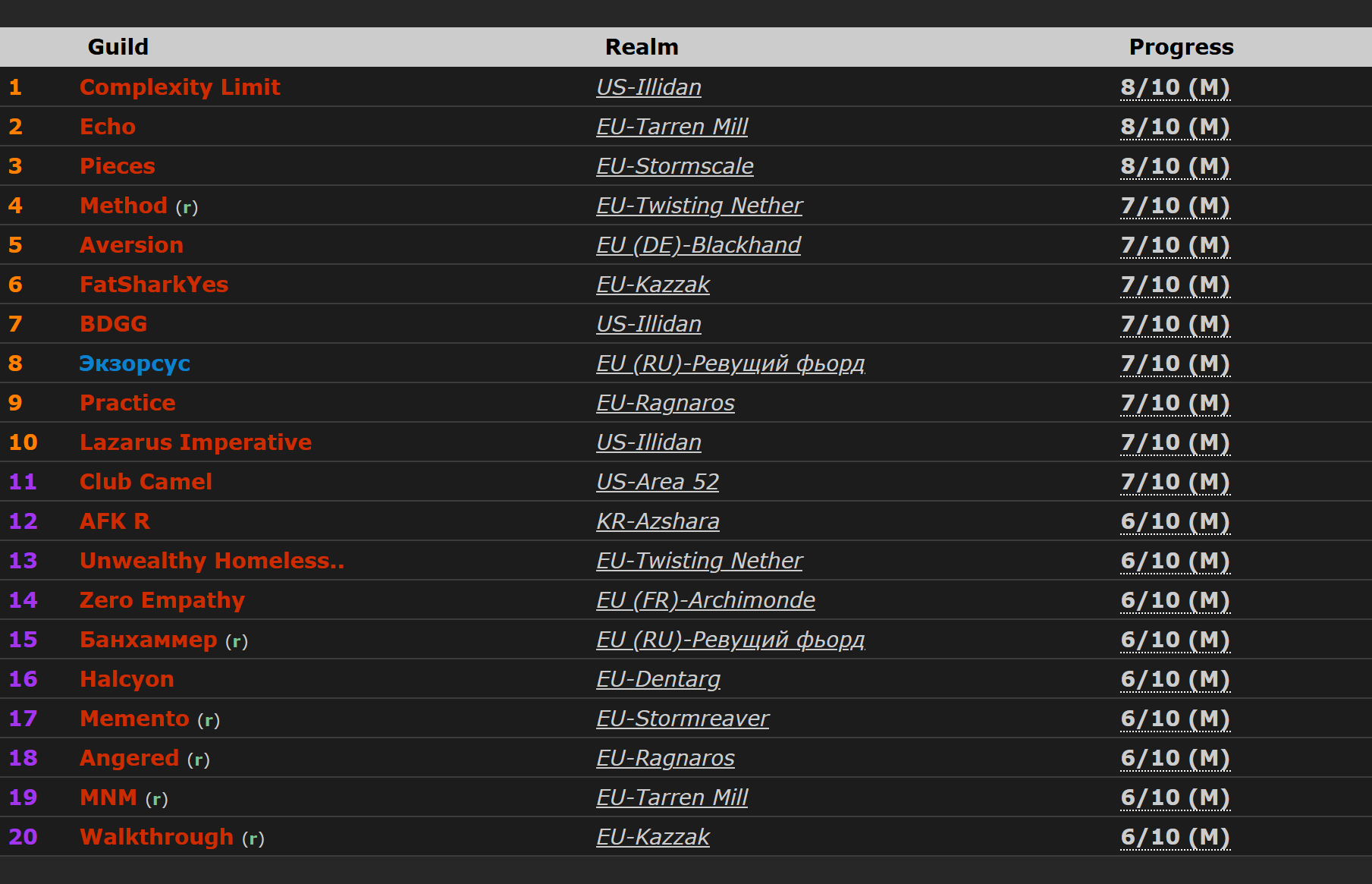The image size is (1372, 884).
Task: Open US-Illidan realm in BDGG row
Action: 648,324
